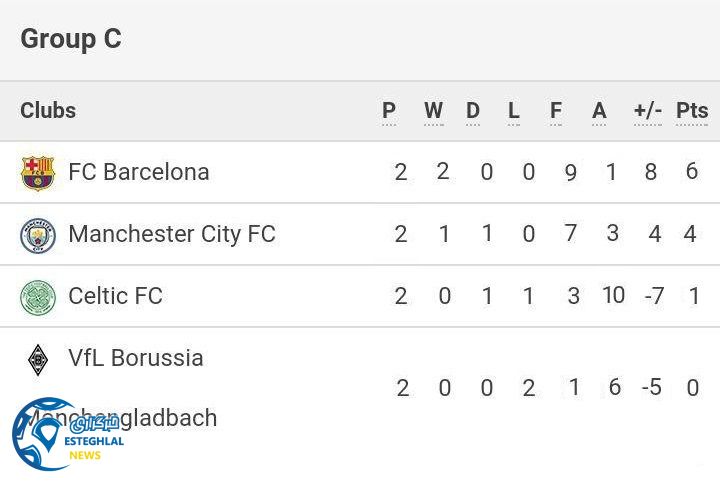Click the Manchester City club crest
720x491 pixels.
coord(38,235)
